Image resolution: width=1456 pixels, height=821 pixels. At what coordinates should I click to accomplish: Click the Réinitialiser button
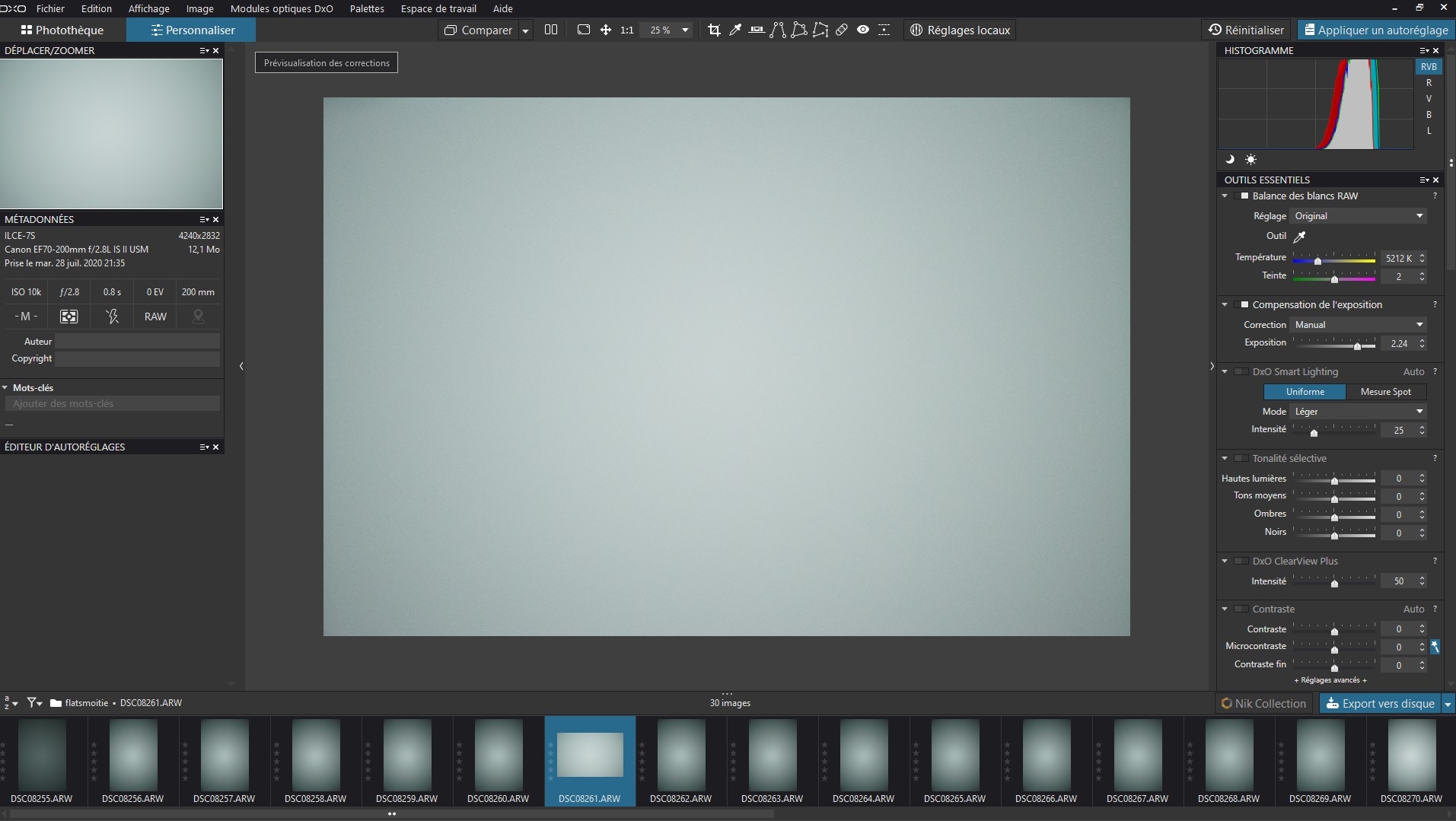coord(1247,30)
